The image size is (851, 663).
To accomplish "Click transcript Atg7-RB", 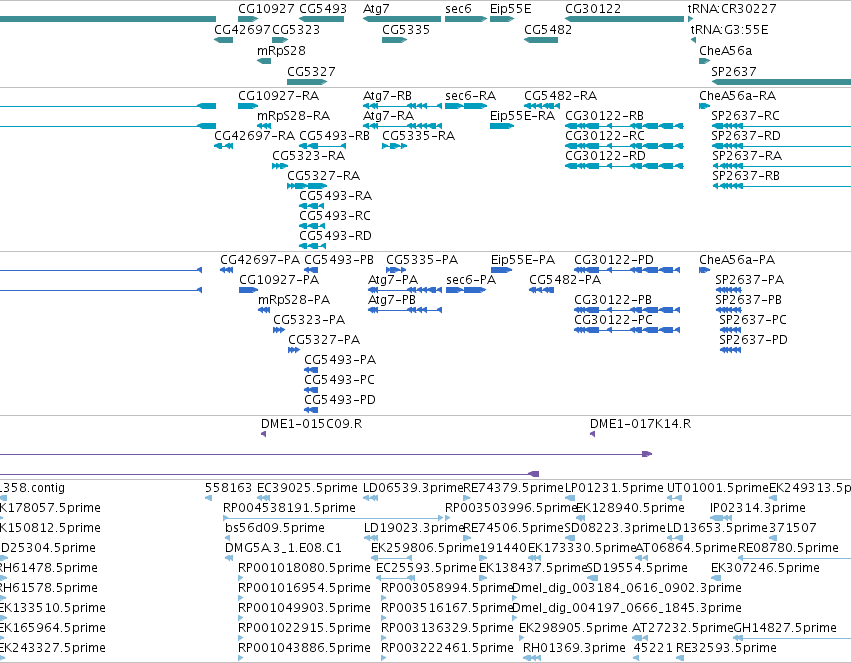I will pos(388,96).
